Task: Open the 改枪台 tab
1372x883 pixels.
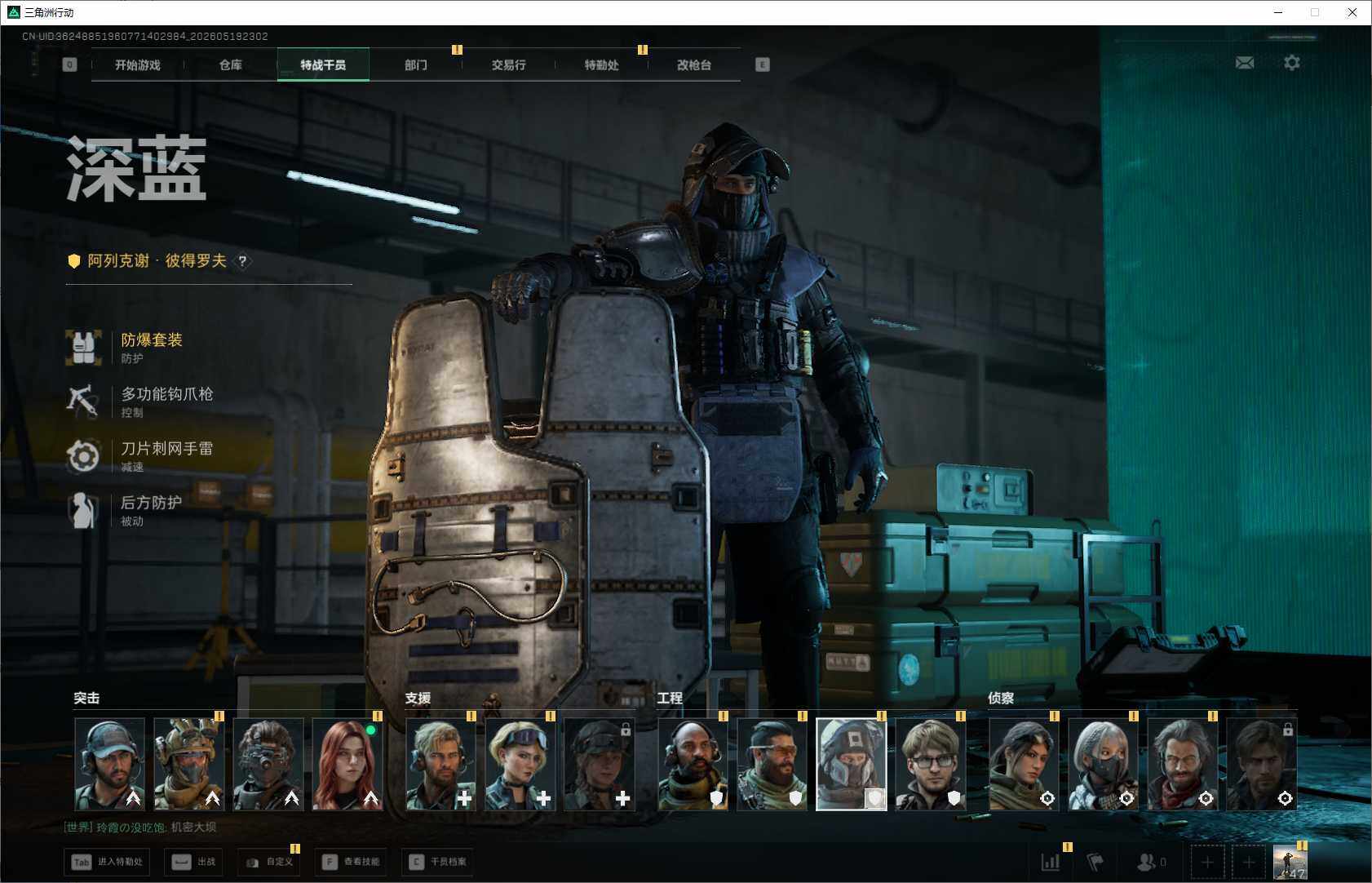Action: 694,64
